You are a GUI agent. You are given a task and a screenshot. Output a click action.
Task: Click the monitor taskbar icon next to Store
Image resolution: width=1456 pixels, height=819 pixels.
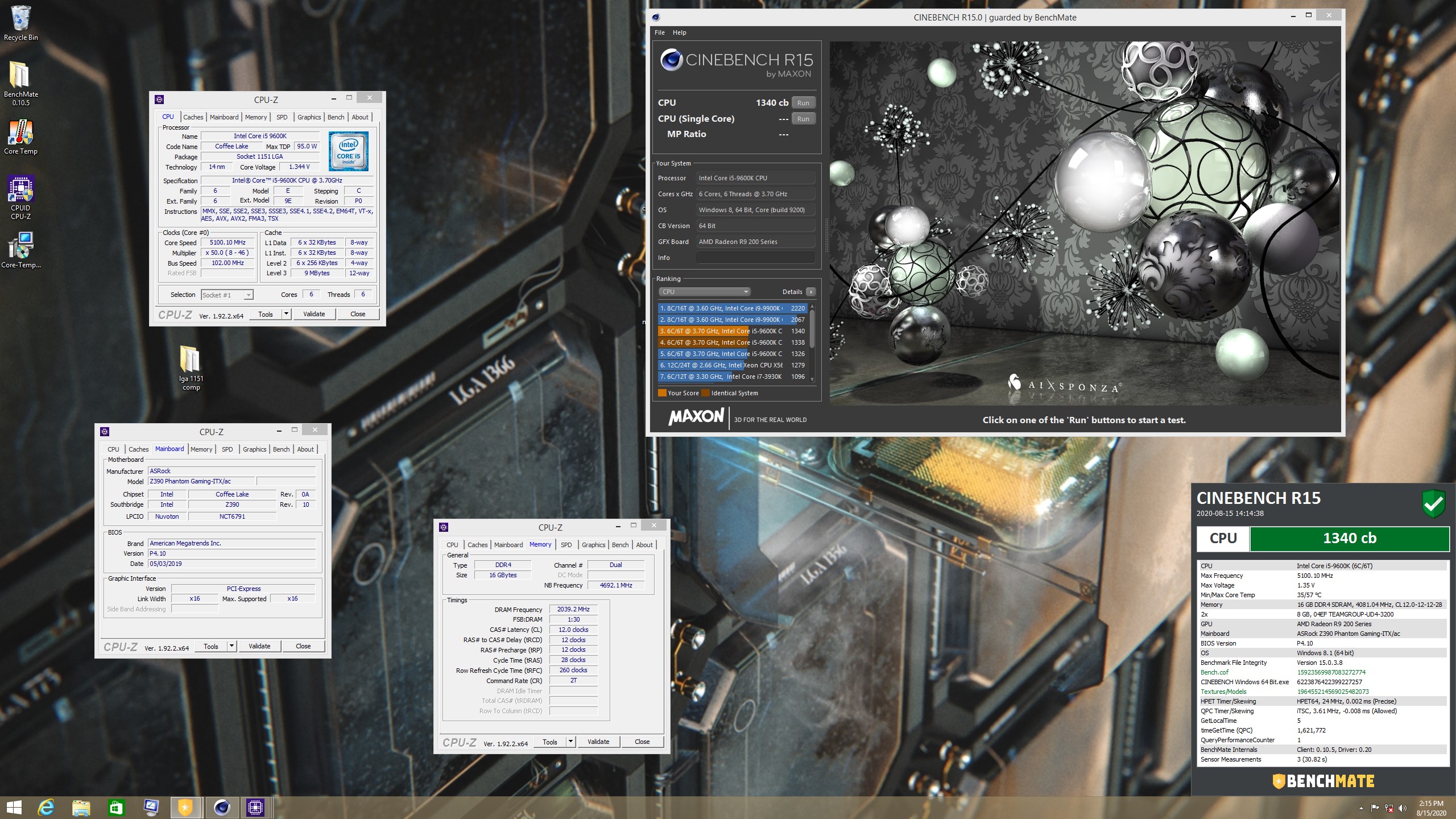[x=151, y=807]
